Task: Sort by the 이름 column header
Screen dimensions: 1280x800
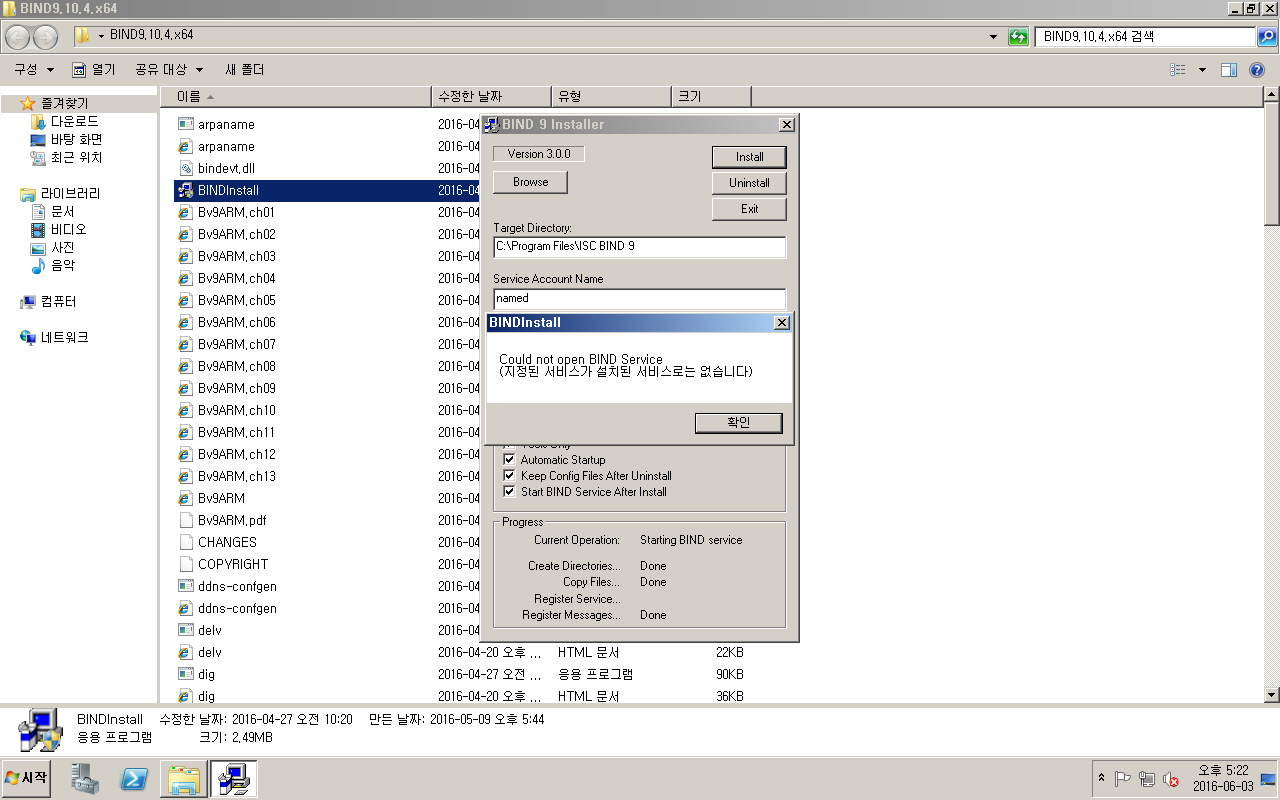Action: pyautogui.click(x=295, y=96)
